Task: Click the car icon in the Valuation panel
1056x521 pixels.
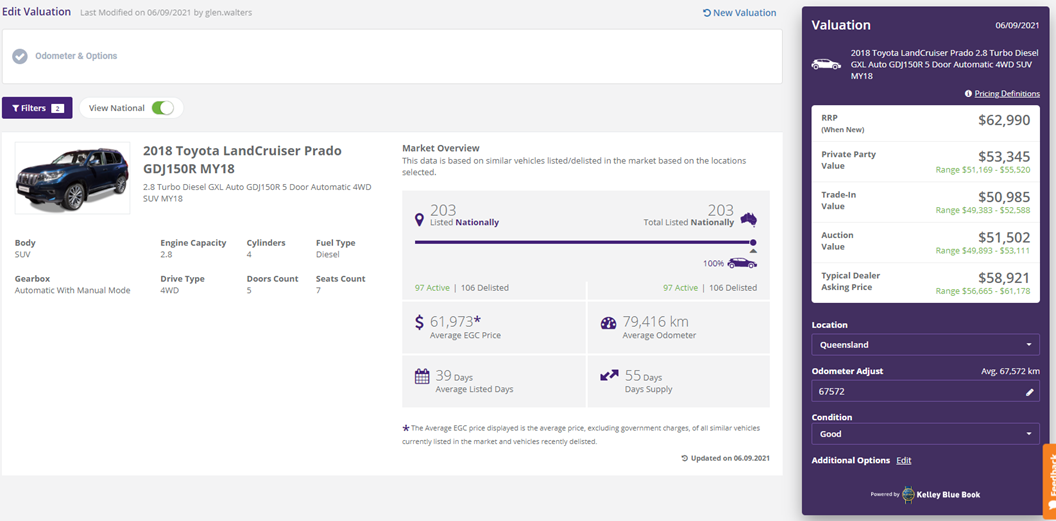Action: 826,64
